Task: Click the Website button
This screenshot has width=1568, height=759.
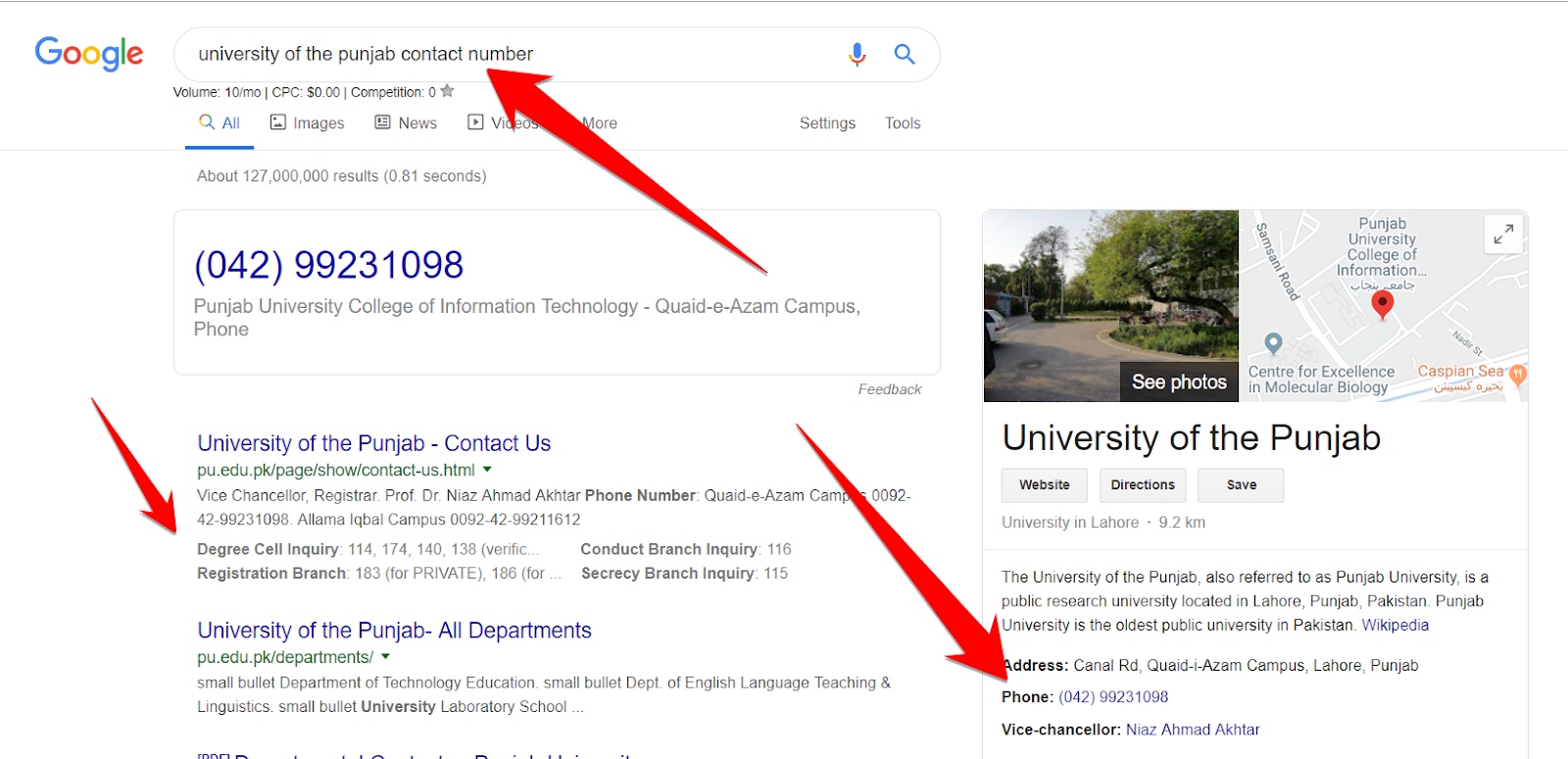Action: click(1044, 485)
